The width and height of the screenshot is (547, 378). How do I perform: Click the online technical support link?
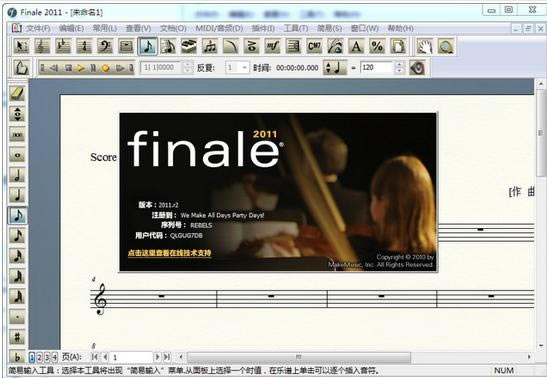click(170, 253)
